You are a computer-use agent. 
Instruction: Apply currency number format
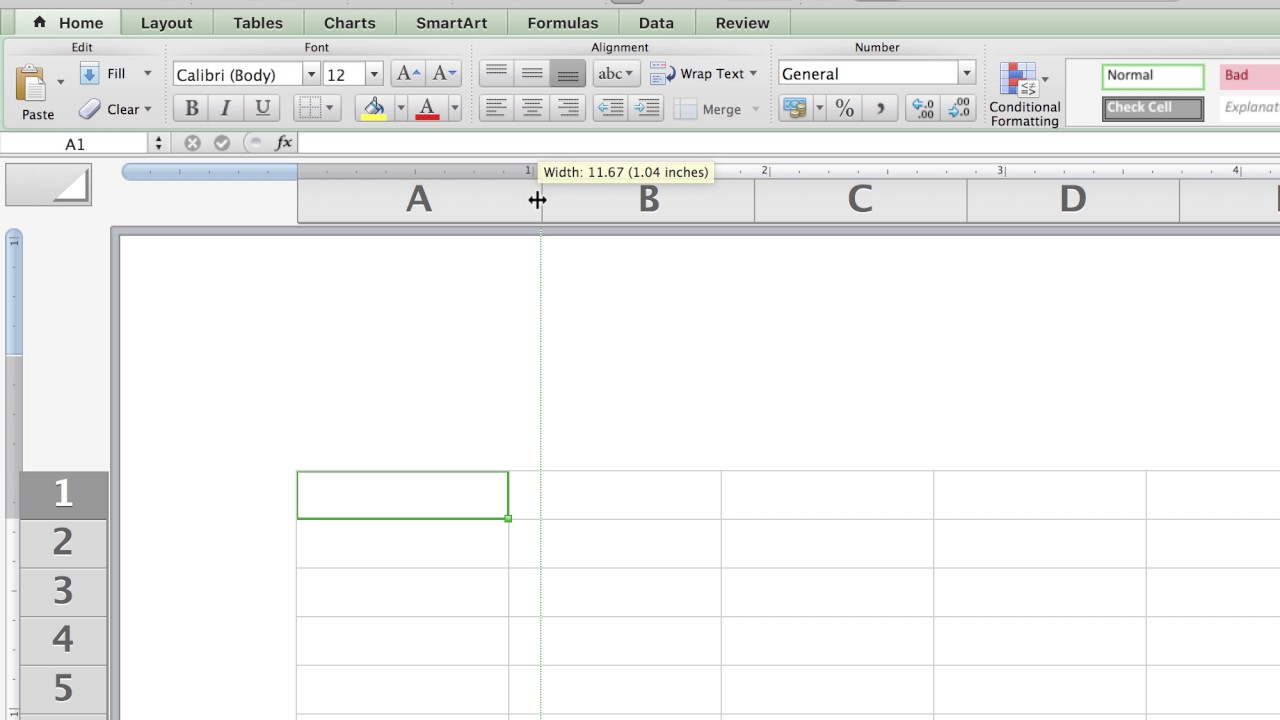pyautogui.click(x=795, y=109)
